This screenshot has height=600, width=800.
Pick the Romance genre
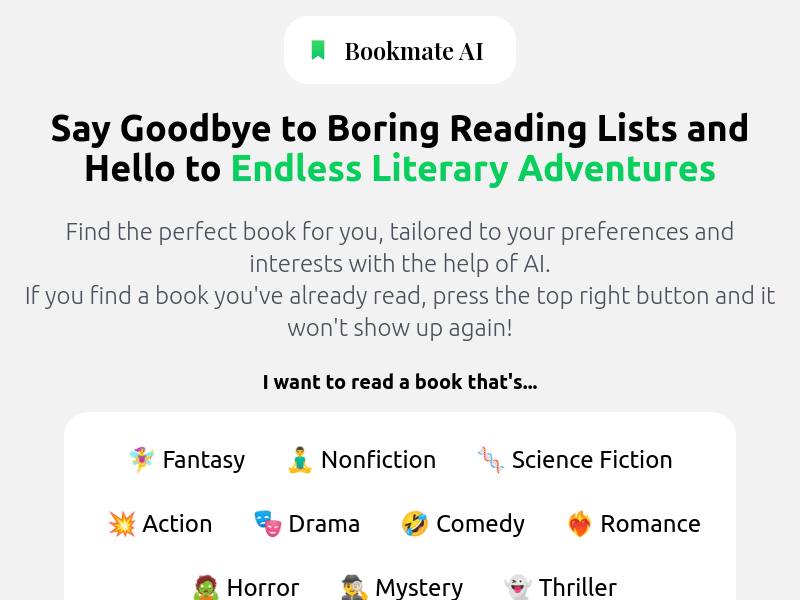pos(633,523)
